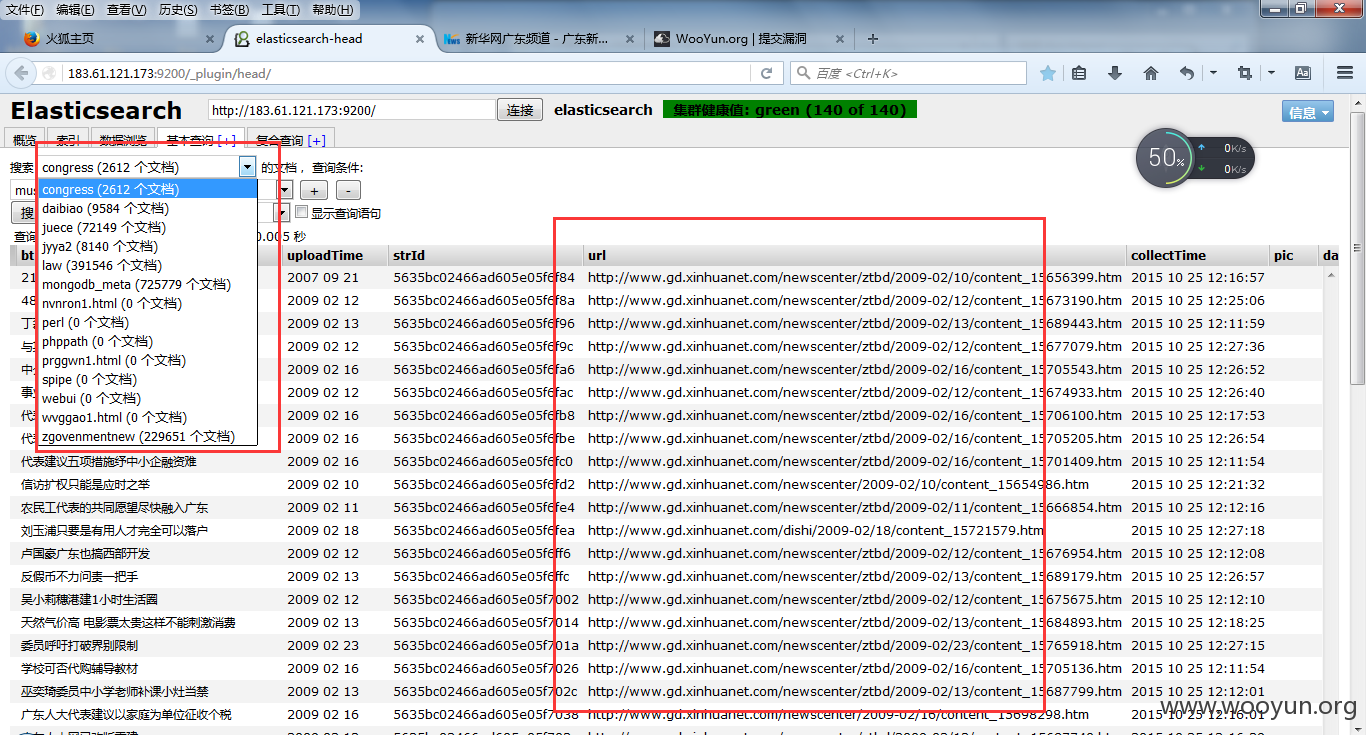Select prggwn1.html (0 个文档) option
The height and width of the screenshot is (735, 1366).
[147, 360]
